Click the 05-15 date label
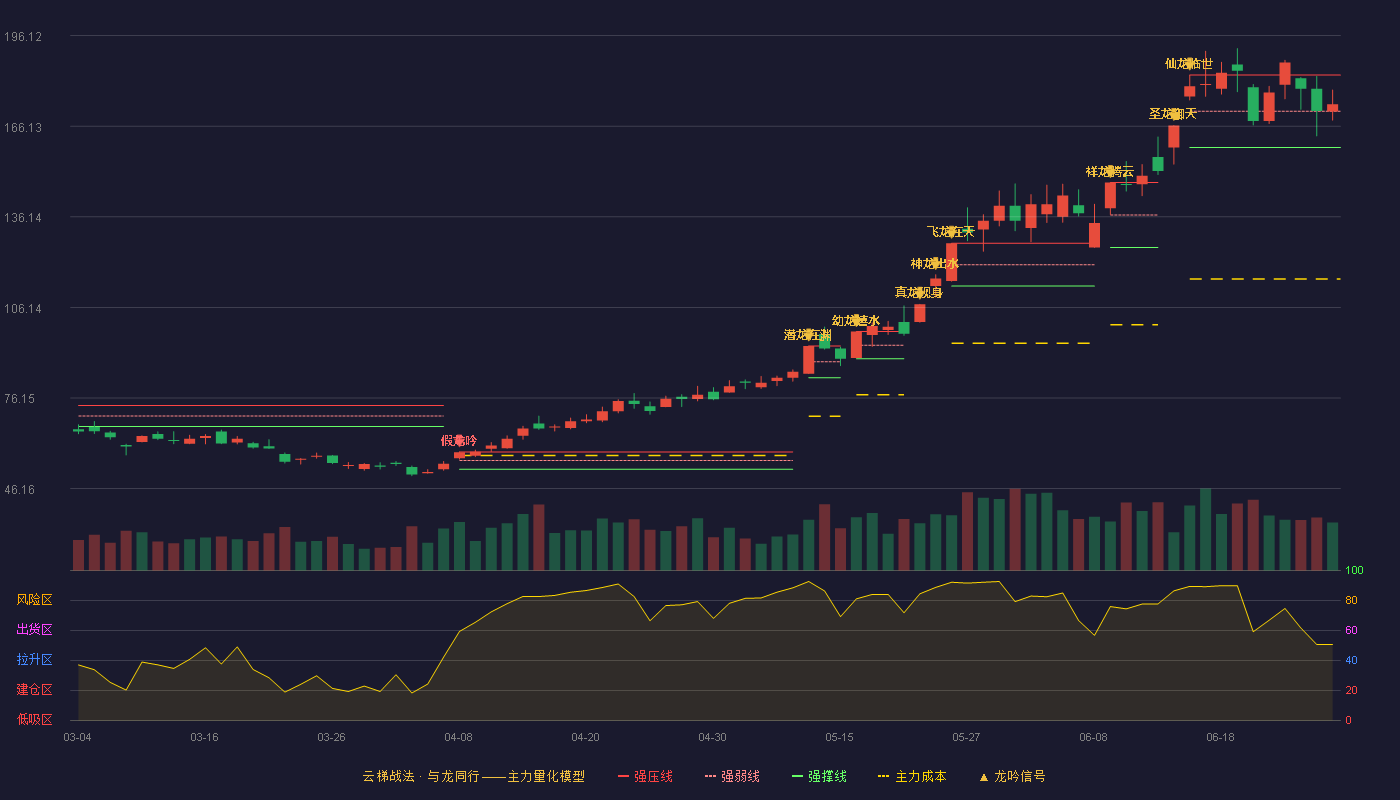This screenshot has width=1400, height=800. point(839,737)
